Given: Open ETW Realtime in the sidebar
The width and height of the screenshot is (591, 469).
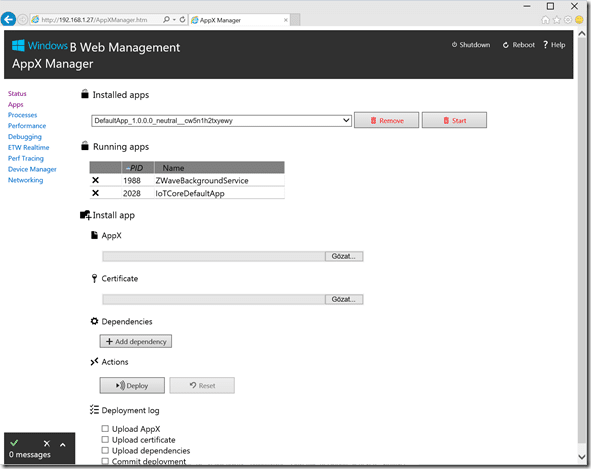Looking at the screenshot, I should 29,147.
